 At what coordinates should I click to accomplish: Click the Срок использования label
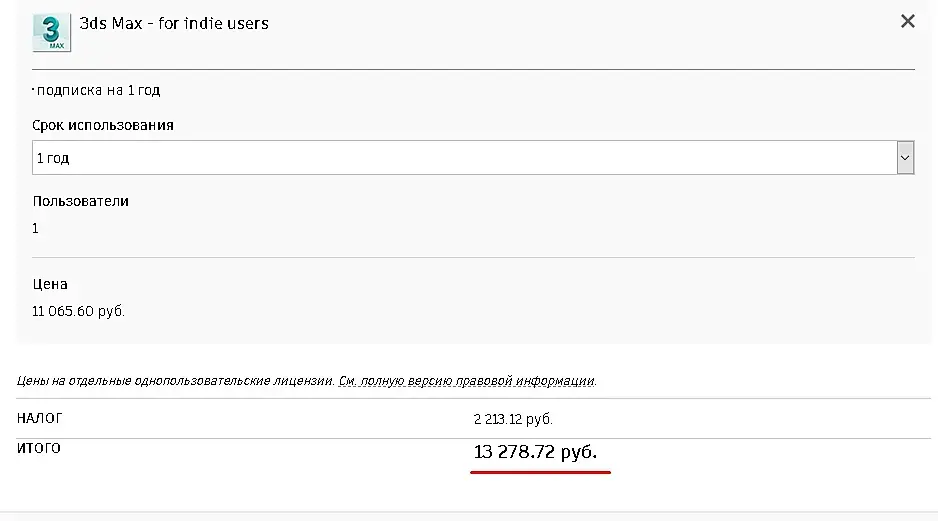coord(103,125)
